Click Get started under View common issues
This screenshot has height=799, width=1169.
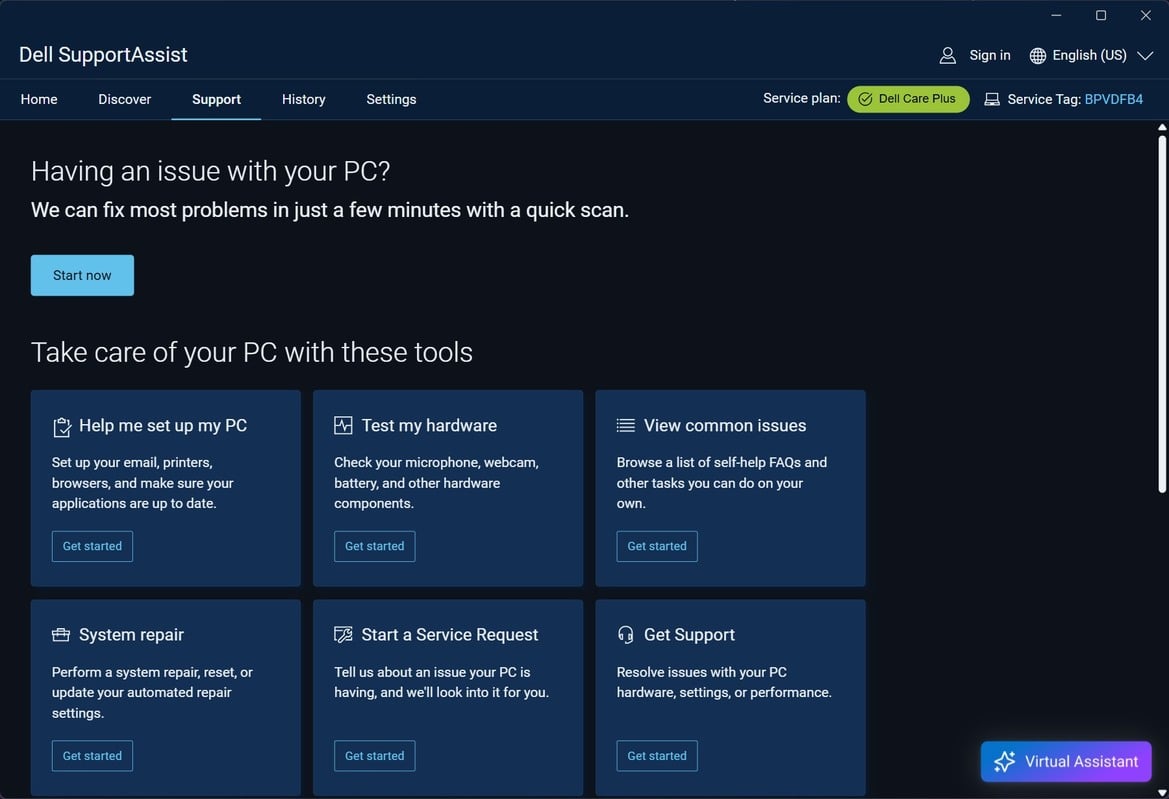(657, 546)
